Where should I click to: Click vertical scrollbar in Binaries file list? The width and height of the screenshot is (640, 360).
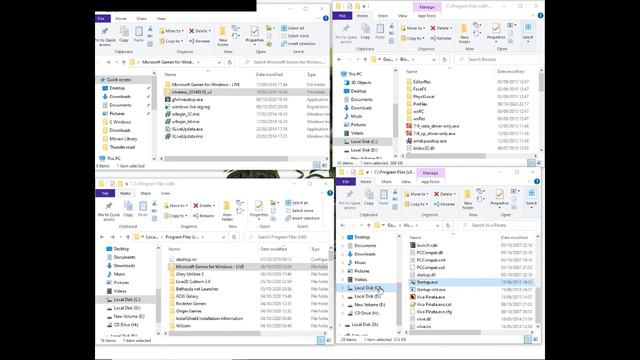pos(541,83)
